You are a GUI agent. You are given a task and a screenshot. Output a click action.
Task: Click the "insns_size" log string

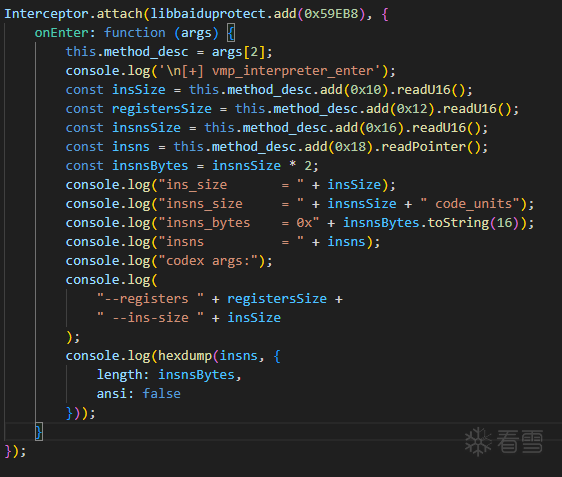point(231,204)
